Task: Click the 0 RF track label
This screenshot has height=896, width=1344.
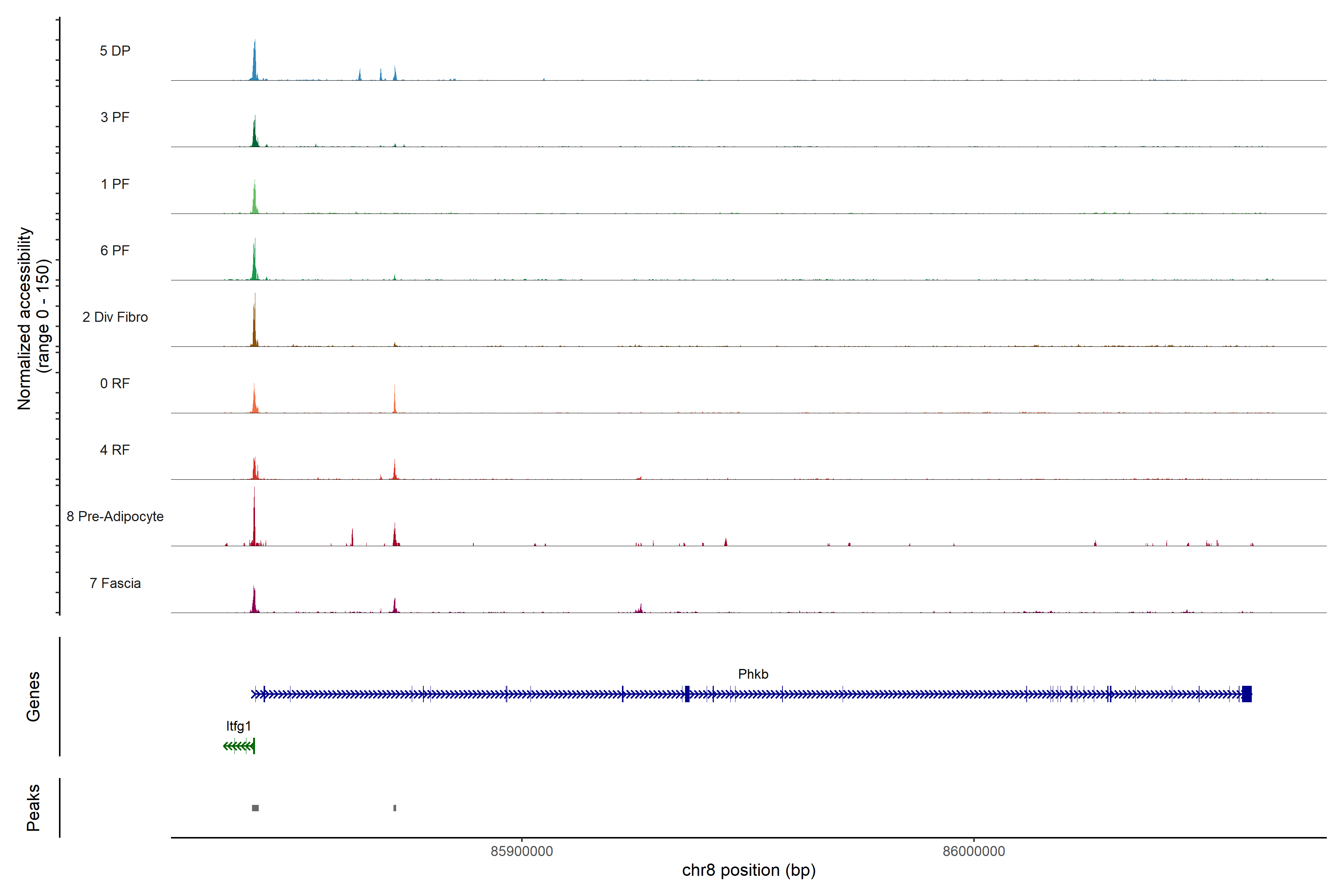Action: [115, 383]
